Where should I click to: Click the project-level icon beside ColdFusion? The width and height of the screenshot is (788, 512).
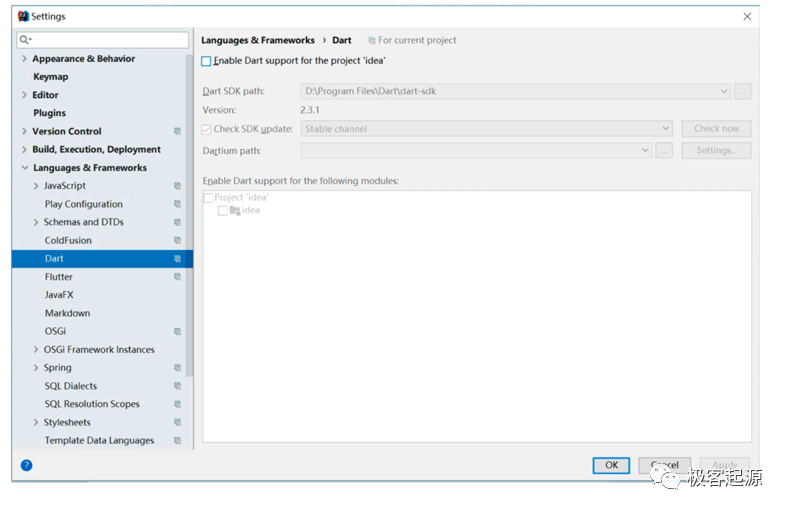click(177, 240)
